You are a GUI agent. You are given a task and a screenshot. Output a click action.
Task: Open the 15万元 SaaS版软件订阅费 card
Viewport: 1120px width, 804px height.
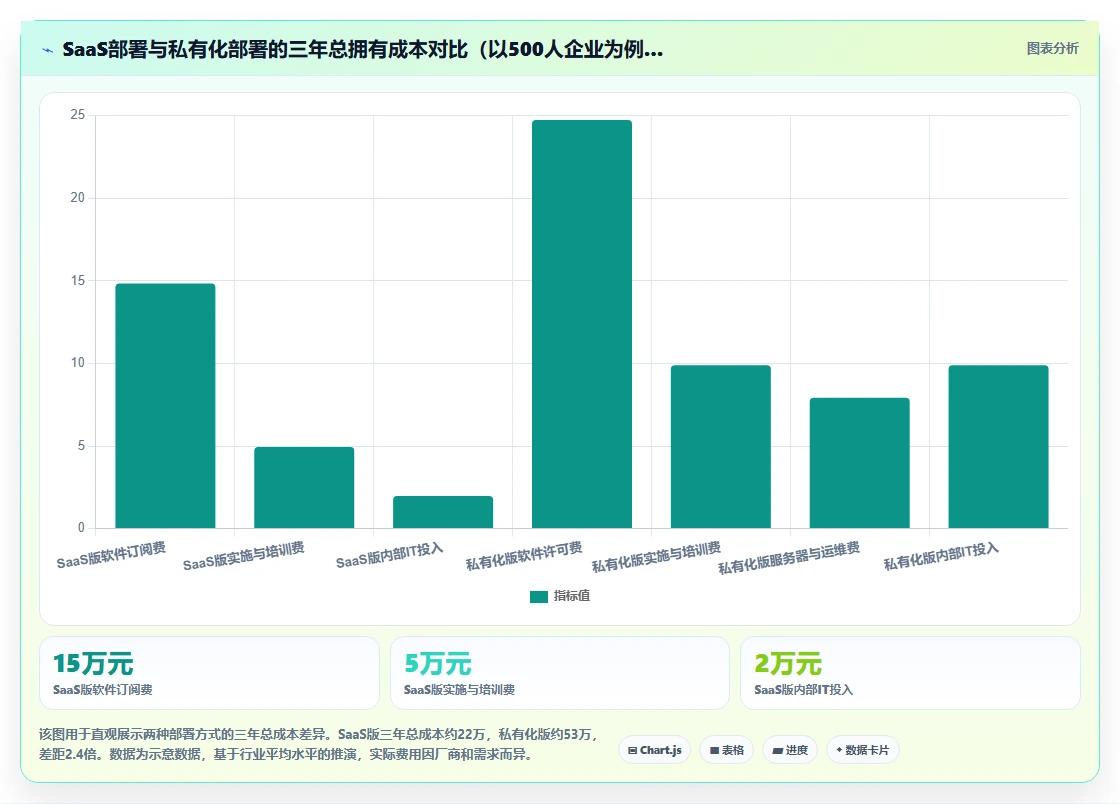pos(209,673)
